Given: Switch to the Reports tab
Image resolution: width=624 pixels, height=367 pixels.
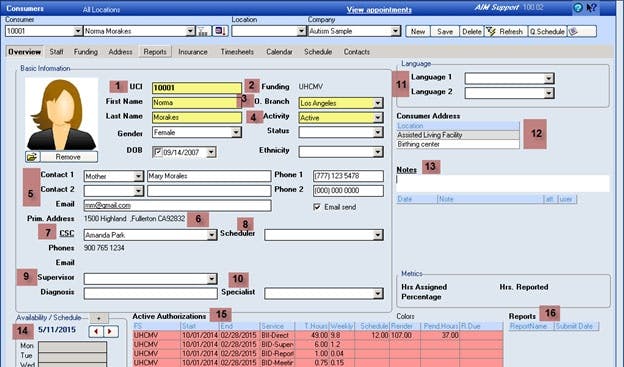Looking at the screenshot, I should pyautogui.click(x=155, y=52).
